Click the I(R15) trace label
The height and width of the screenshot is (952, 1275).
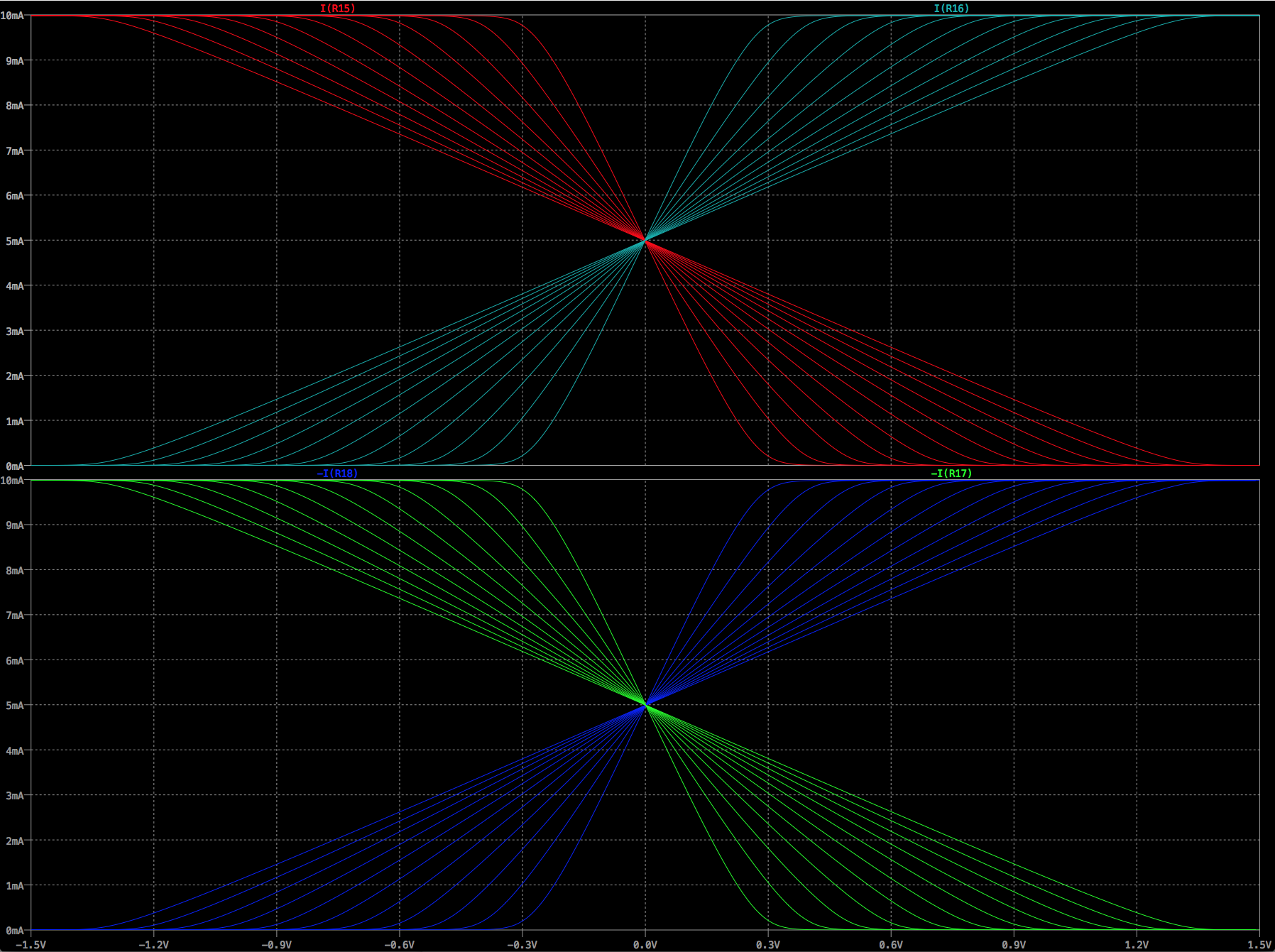point(337,9)
